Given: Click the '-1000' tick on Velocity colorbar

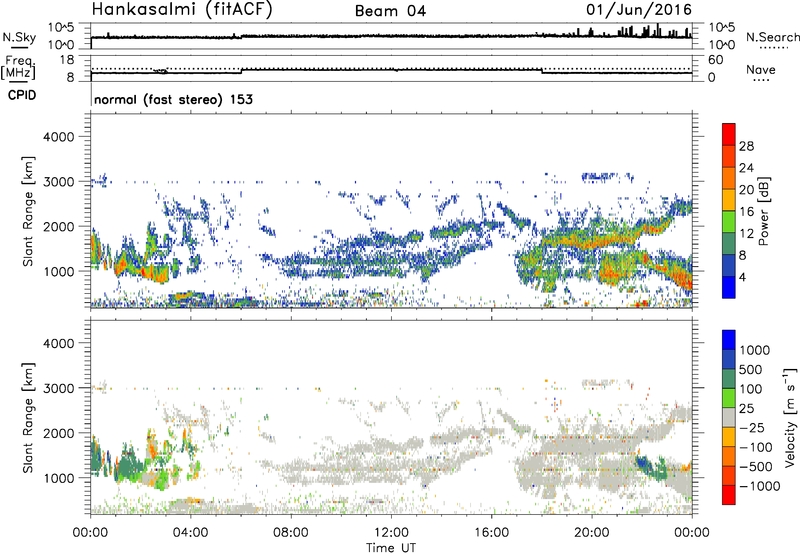Looking at the screenshot, I should (x=759, y=486).
